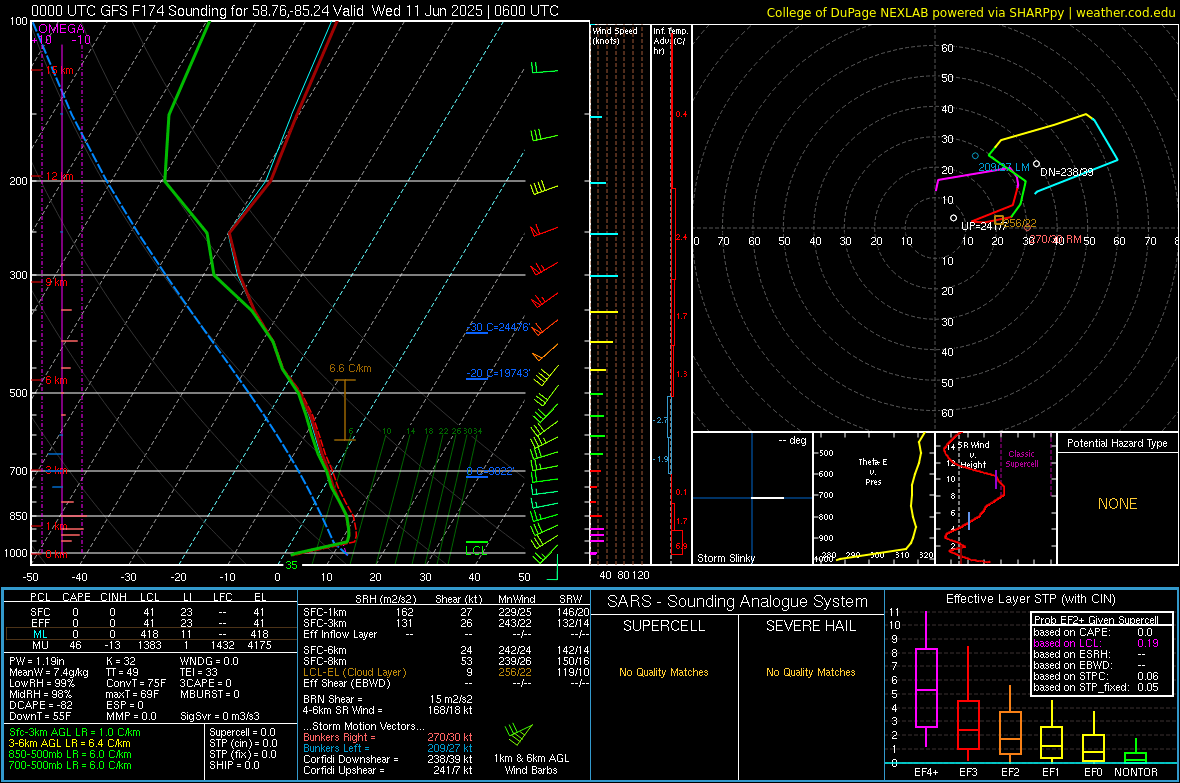Select the highlighted ML parcel row
Image resolution: width=1180 pixels, height=783 pixels.
tap(150, 634)
